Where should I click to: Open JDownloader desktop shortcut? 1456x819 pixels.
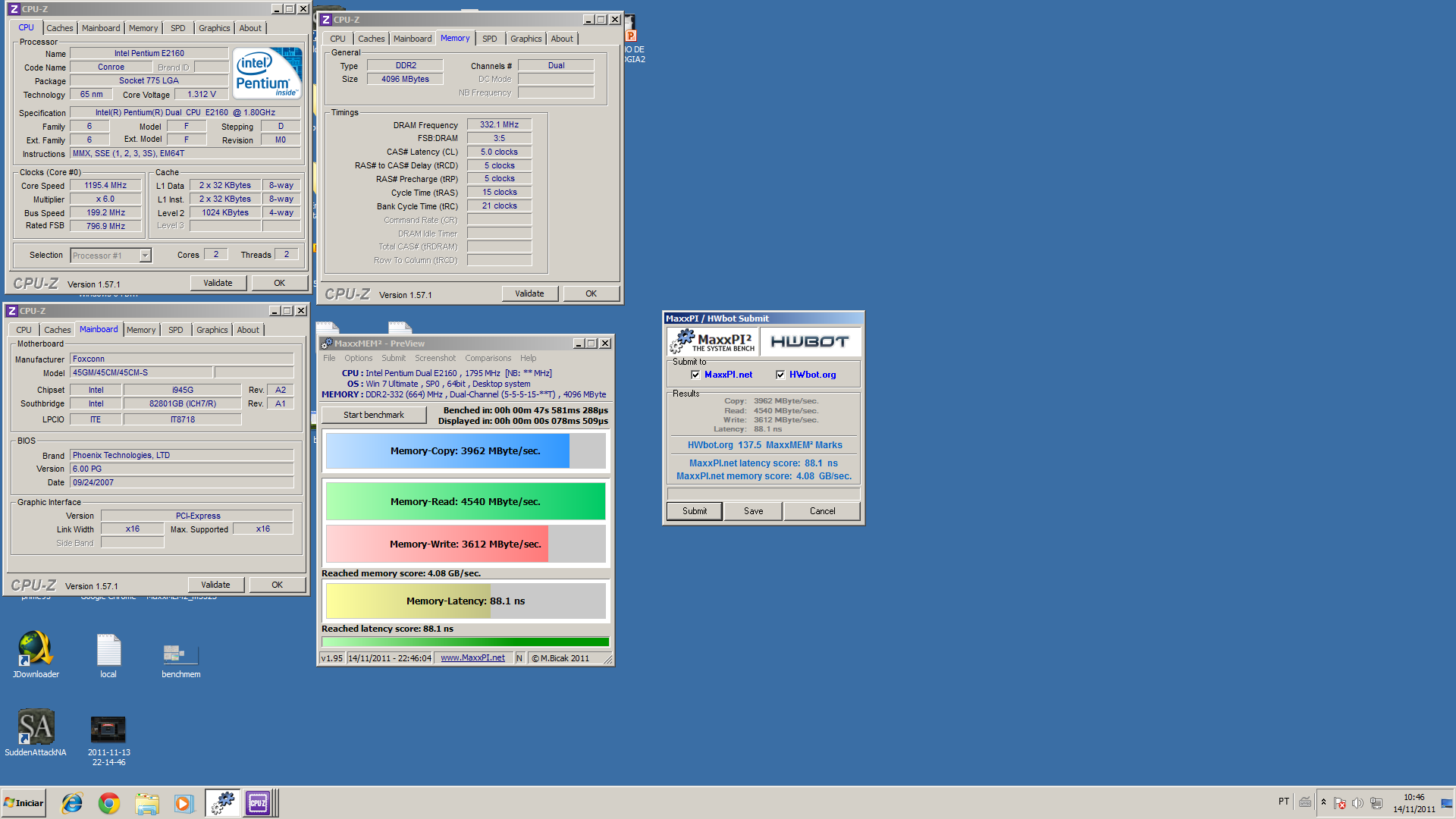(36, 654)
